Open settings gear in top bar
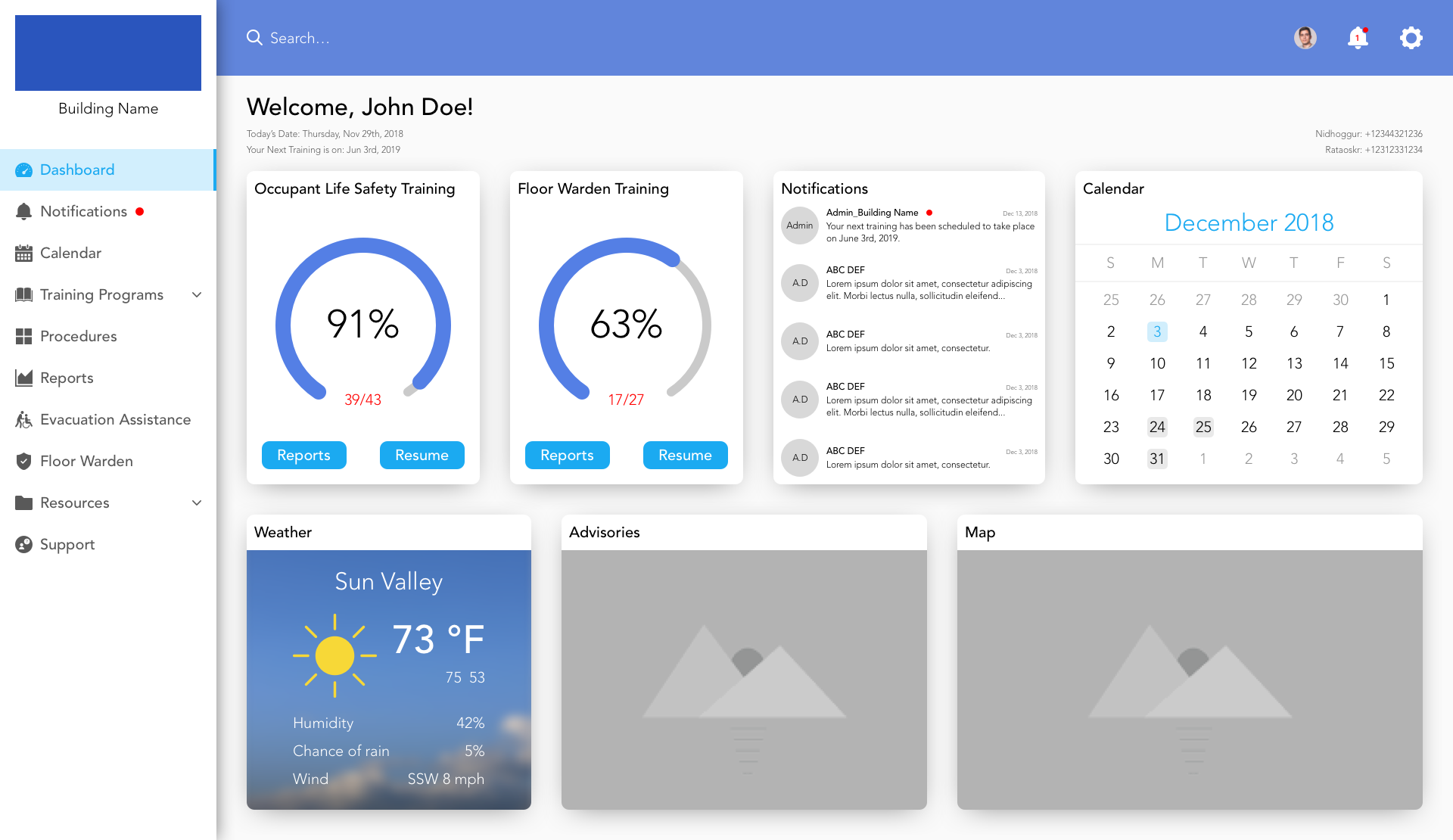Image resolution: width=1453 pixels, height=840 pixels. click(1411, 38)
